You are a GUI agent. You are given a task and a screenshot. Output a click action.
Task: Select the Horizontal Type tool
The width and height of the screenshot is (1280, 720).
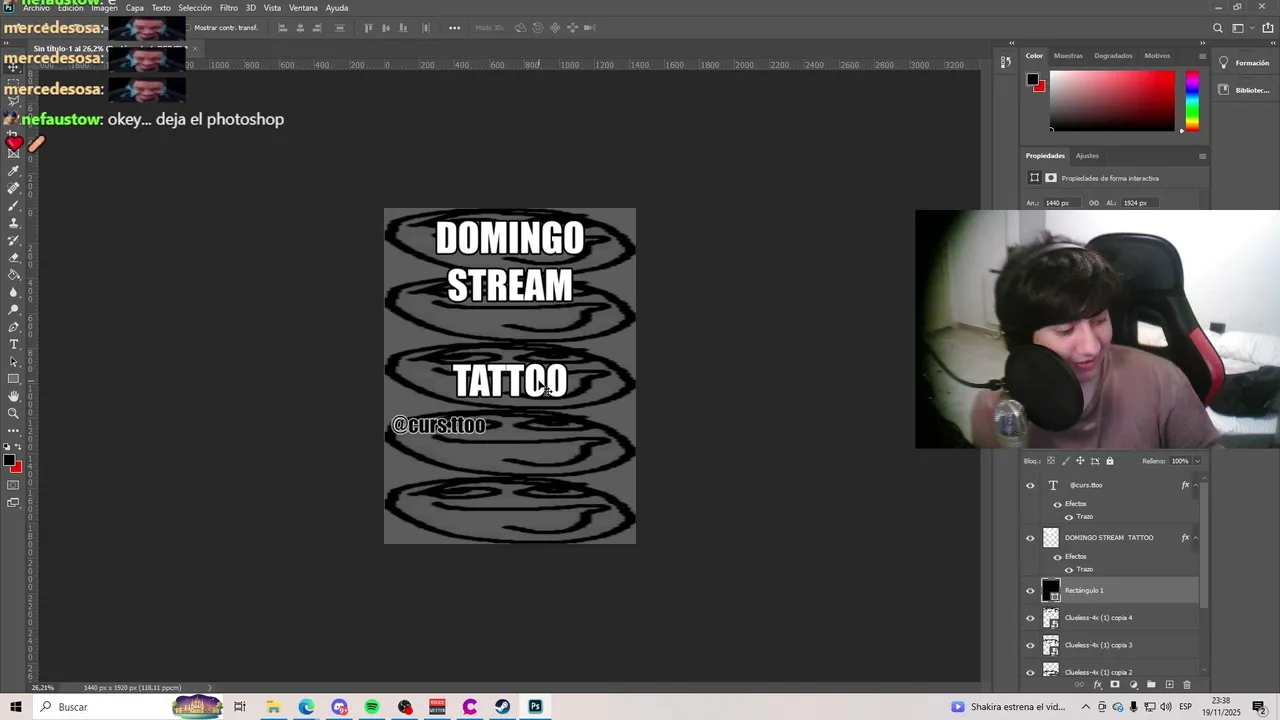(14, 344)
